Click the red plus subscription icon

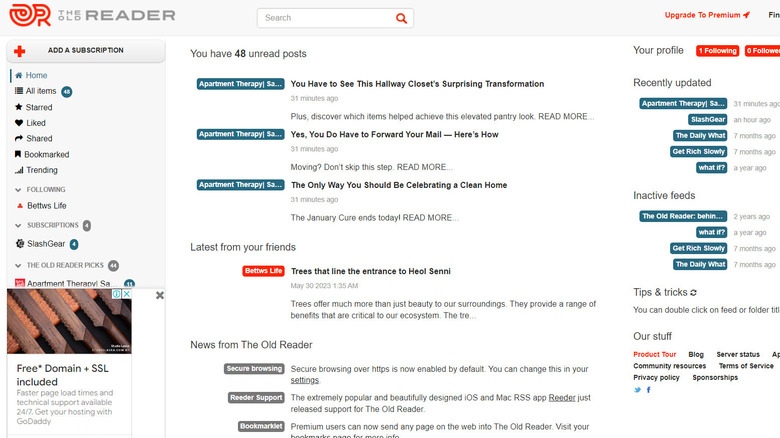pyautogui.click(x=20, y=51)
